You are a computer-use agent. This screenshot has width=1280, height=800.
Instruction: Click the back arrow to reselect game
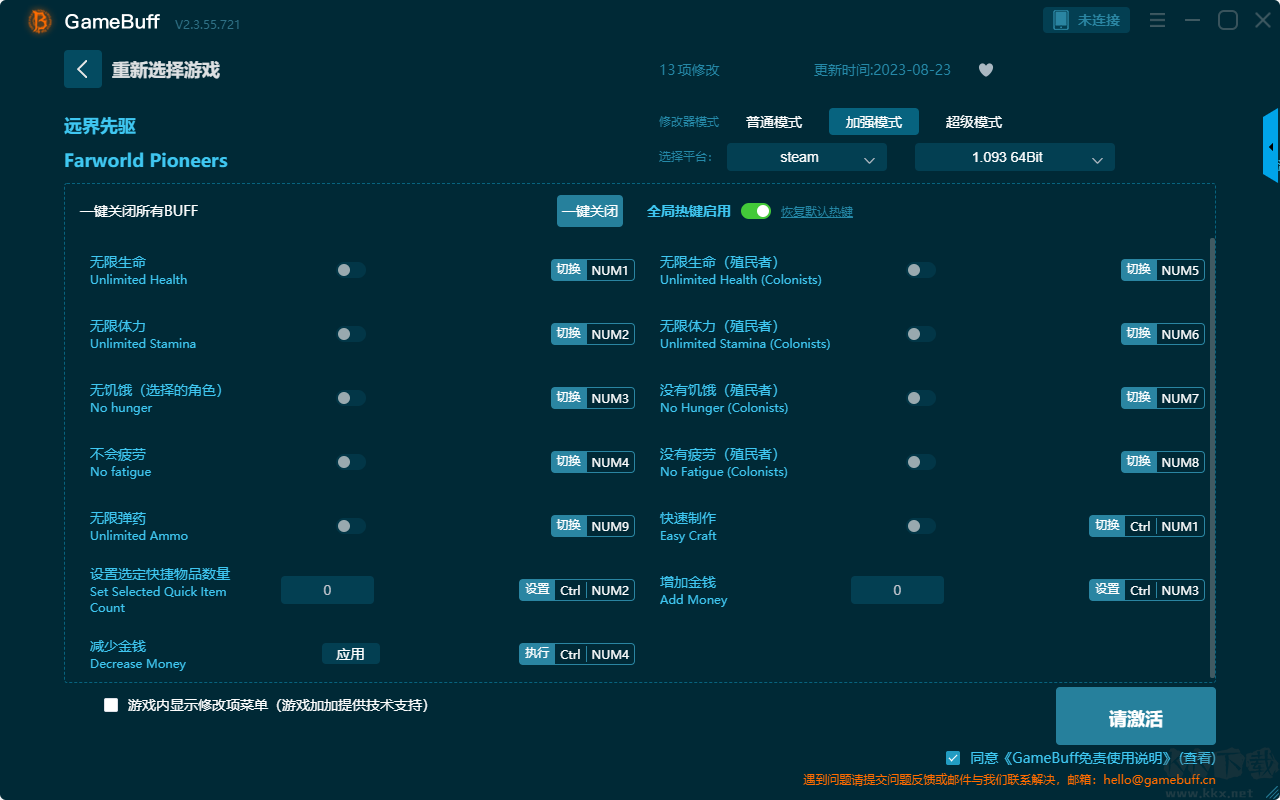click(83, 69)
